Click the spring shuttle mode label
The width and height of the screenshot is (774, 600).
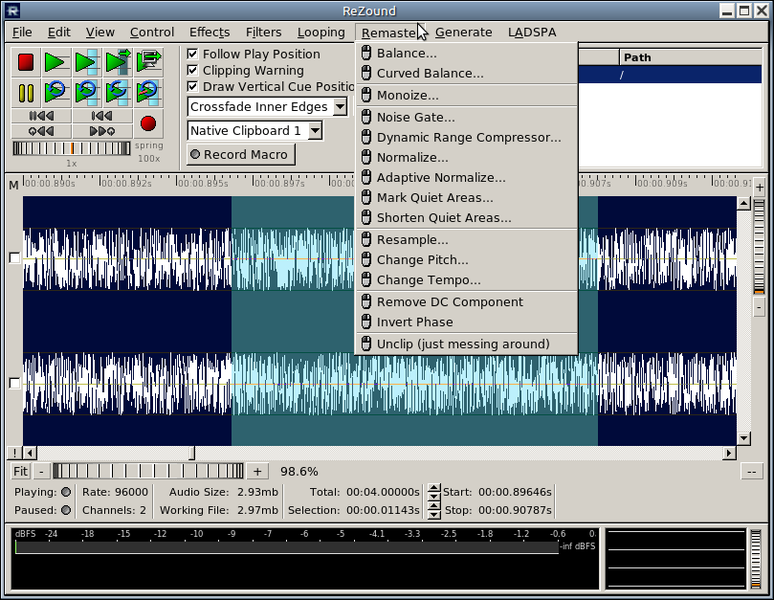[x=149, y=146]
